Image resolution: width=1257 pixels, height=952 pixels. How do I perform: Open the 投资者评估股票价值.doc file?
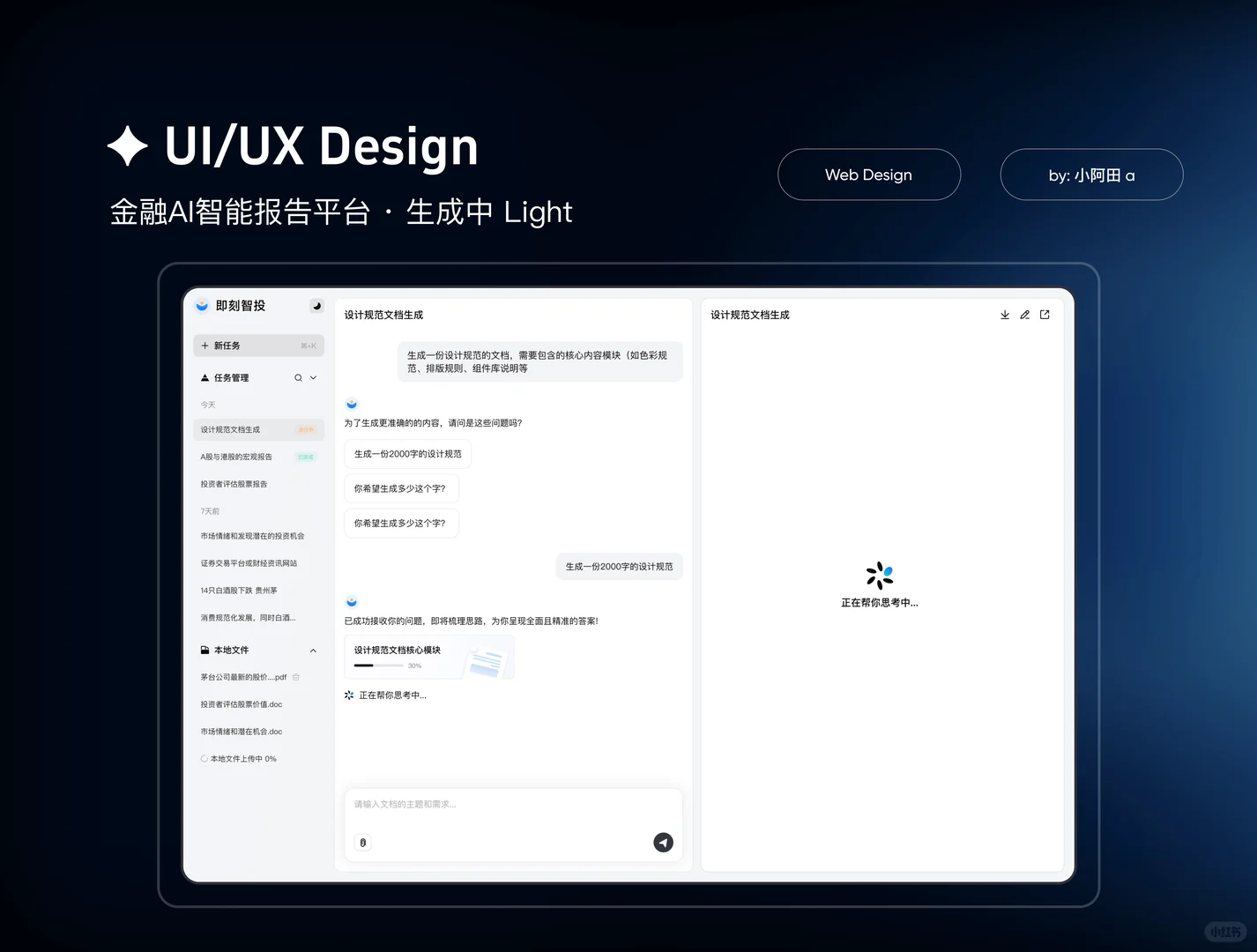pos(242,704)
